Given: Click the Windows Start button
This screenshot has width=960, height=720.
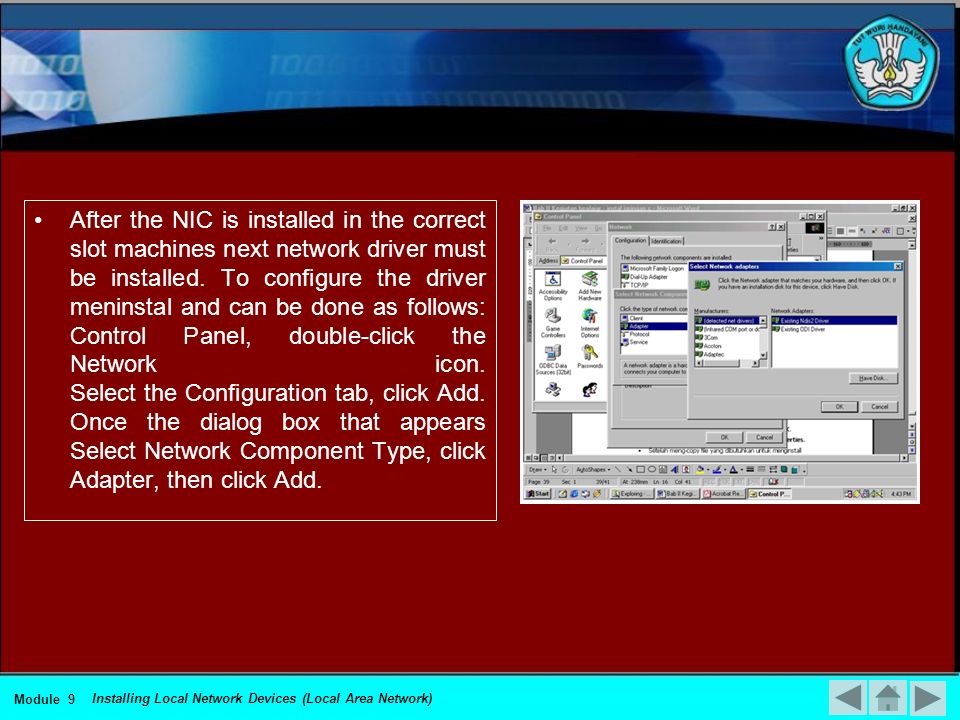Looking at the screenshot, I should 539,493.
